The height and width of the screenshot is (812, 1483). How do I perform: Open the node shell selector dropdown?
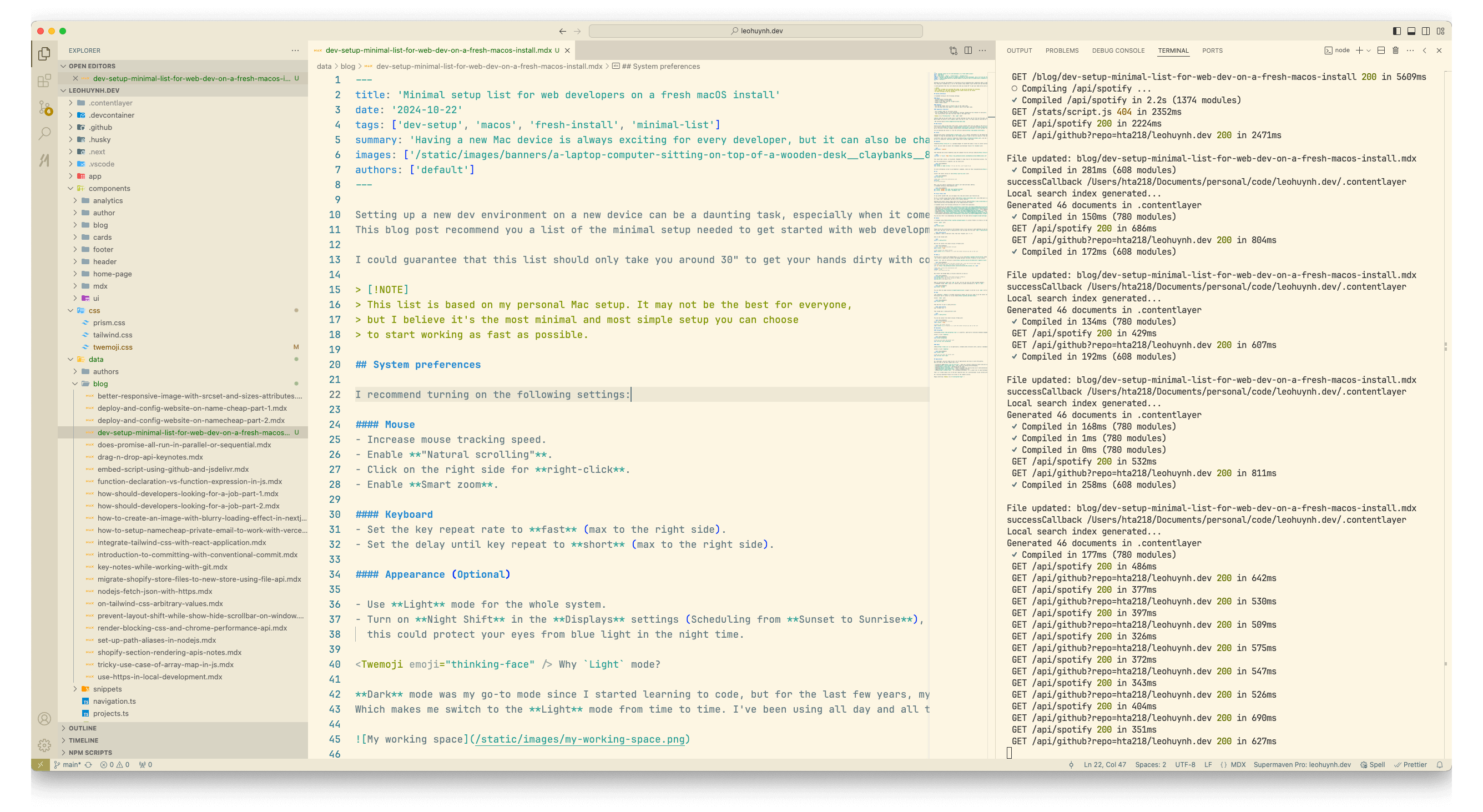click(1369, 51)
